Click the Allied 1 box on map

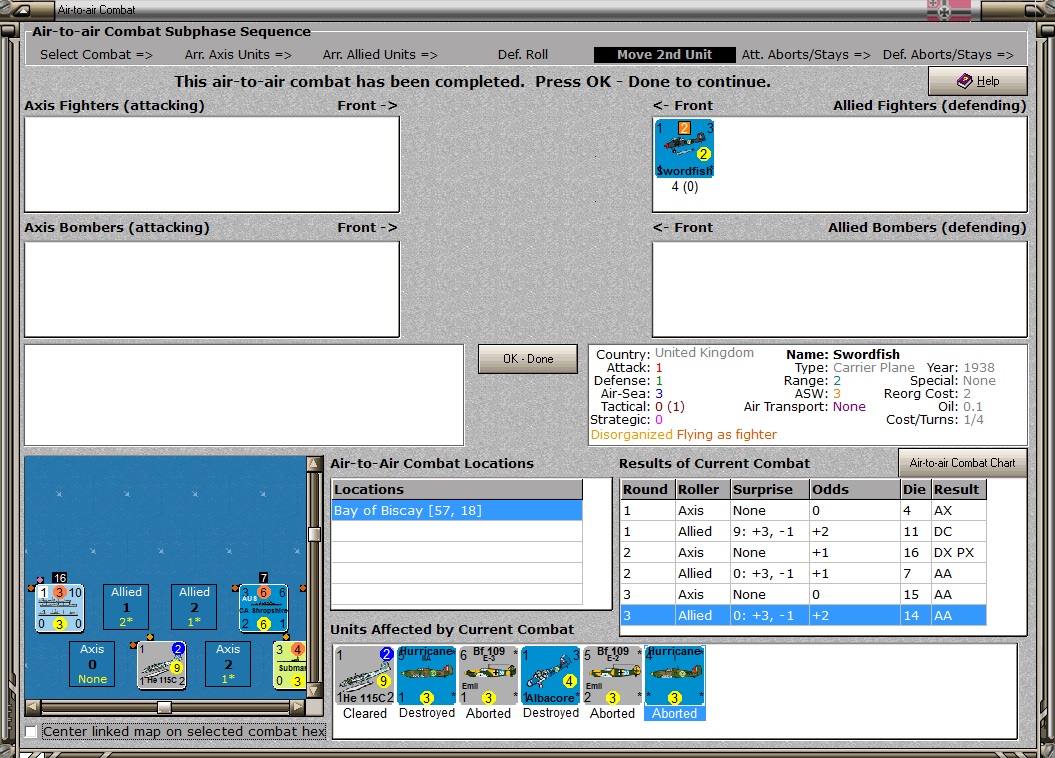[126, 607]
